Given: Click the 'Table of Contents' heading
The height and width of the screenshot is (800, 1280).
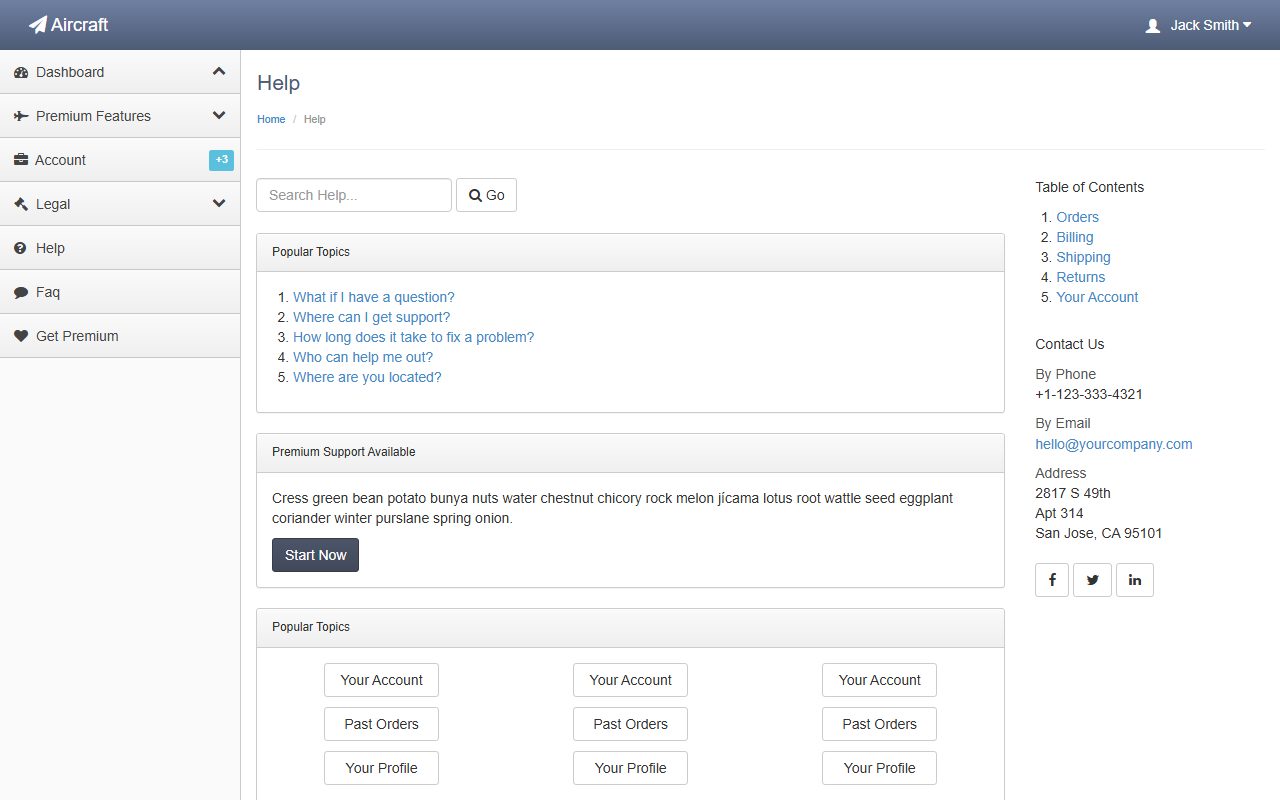Looking at the screenshot, I should coord(1090,187).
